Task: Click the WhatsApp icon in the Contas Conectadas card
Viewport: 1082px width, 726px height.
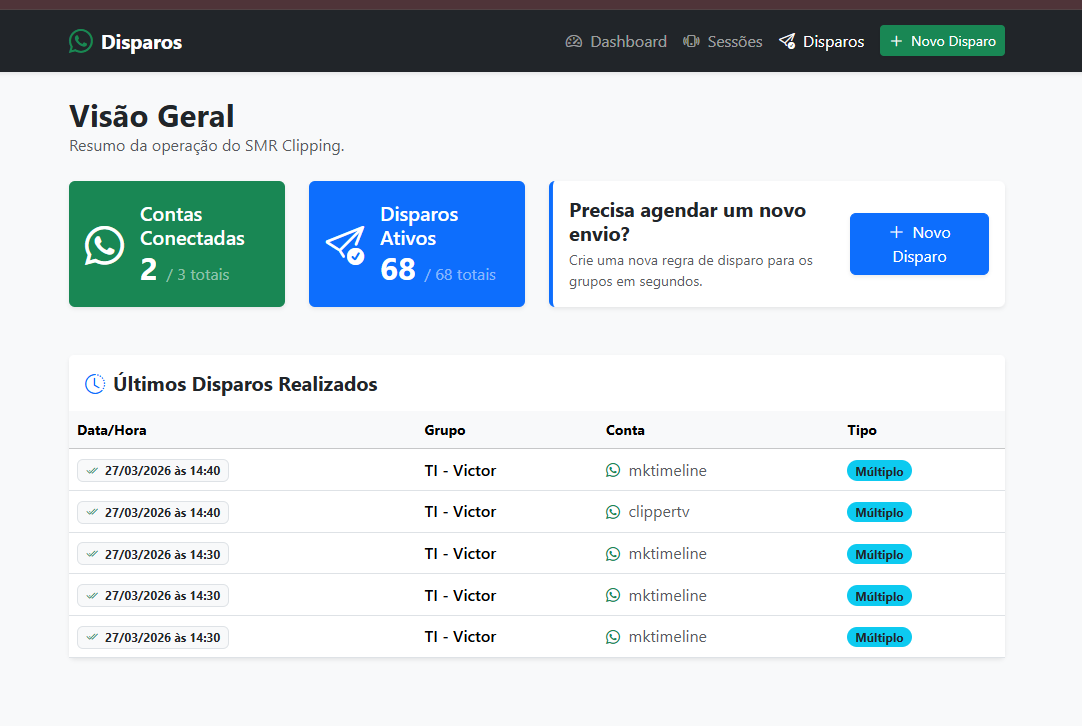Action: point(104,245)
